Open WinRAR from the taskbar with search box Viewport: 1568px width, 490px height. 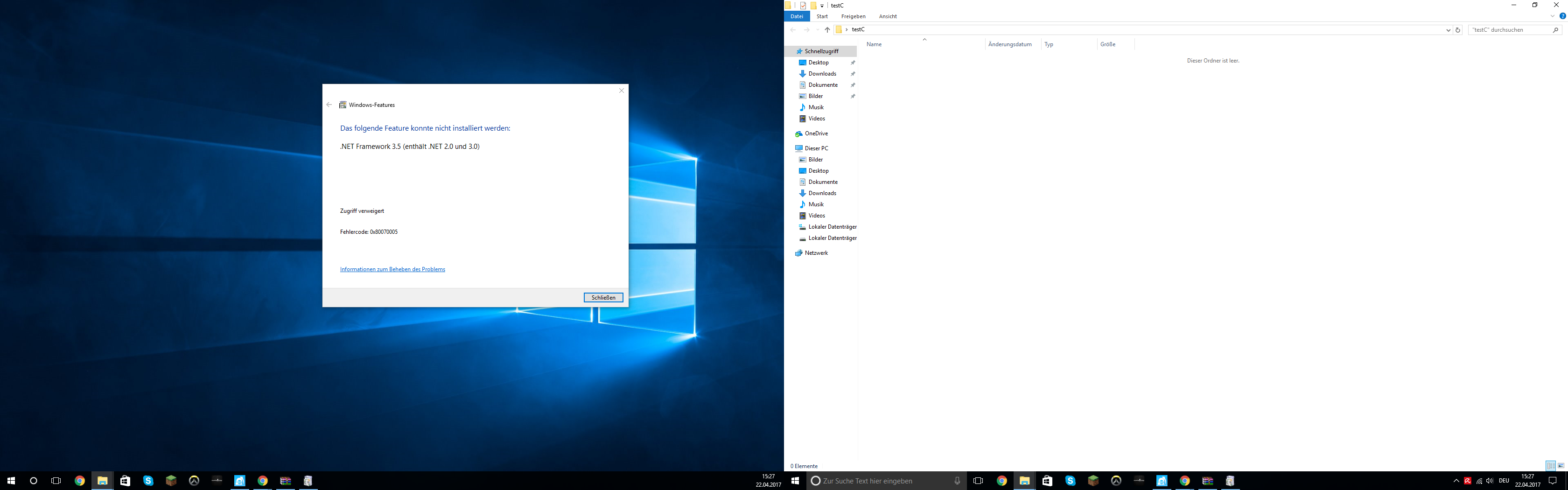pos(1208,481)
